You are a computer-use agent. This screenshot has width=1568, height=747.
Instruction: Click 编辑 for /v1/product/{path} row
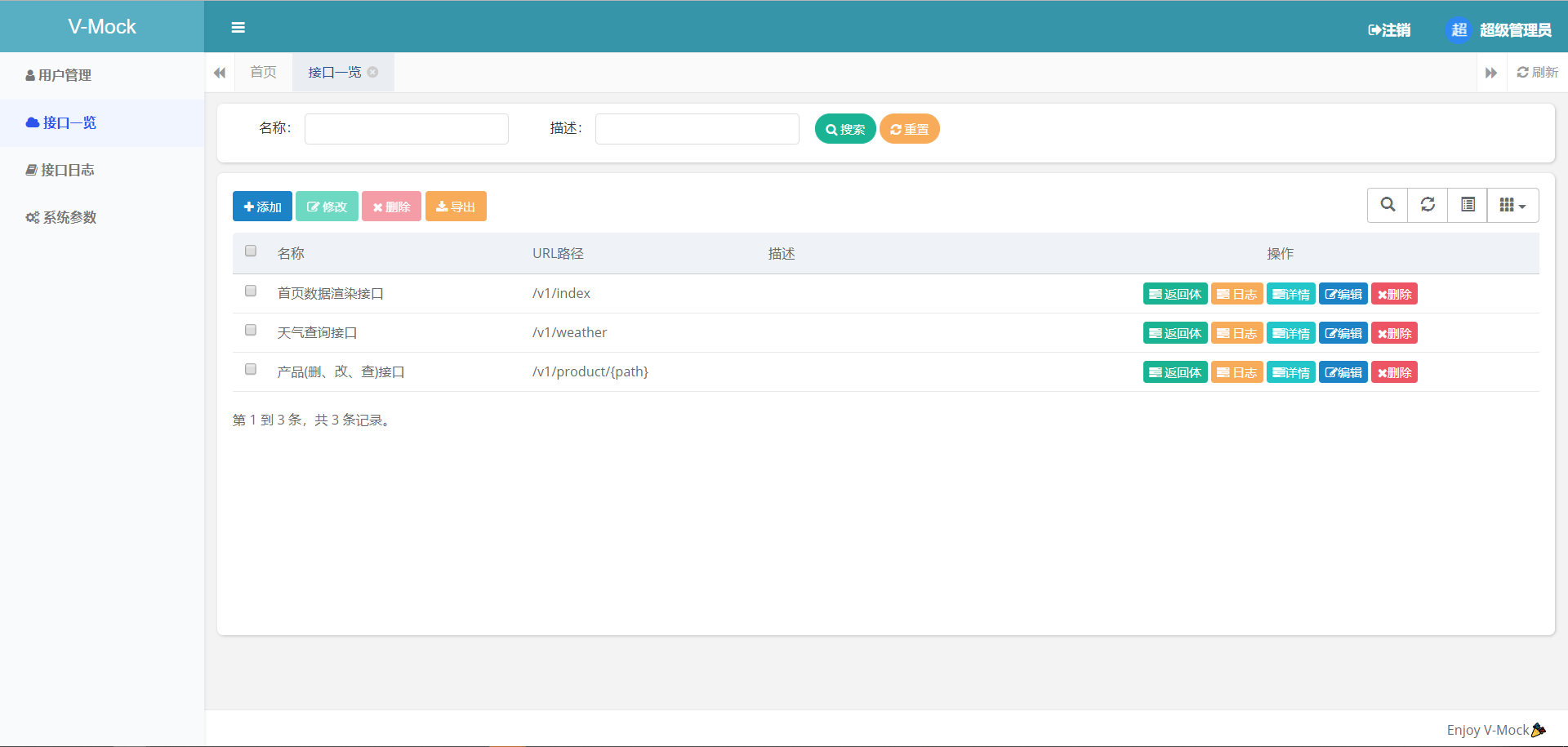click(1343, 372)
